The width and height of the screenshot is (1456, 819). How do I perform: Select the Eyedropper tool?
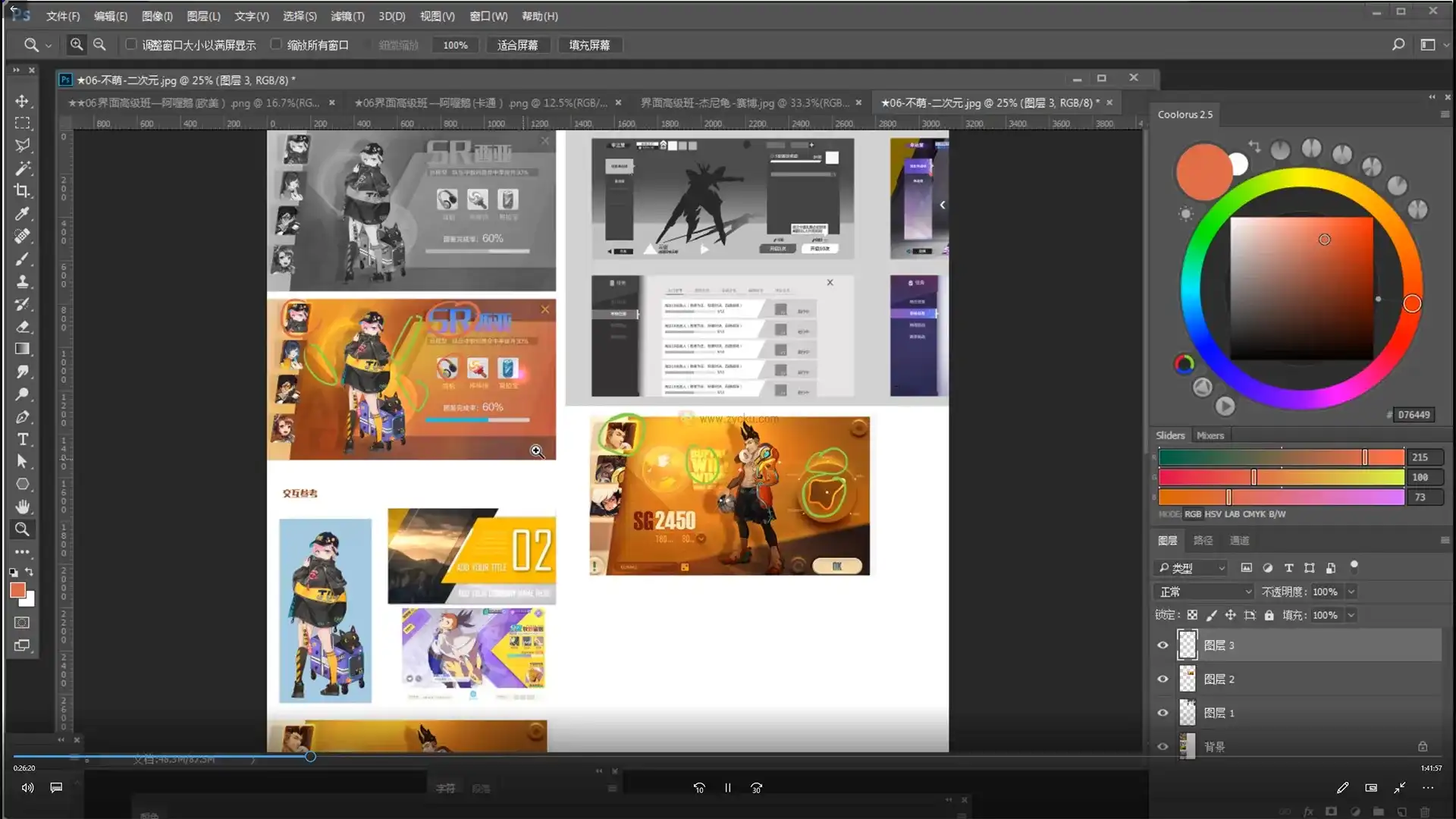22,214
